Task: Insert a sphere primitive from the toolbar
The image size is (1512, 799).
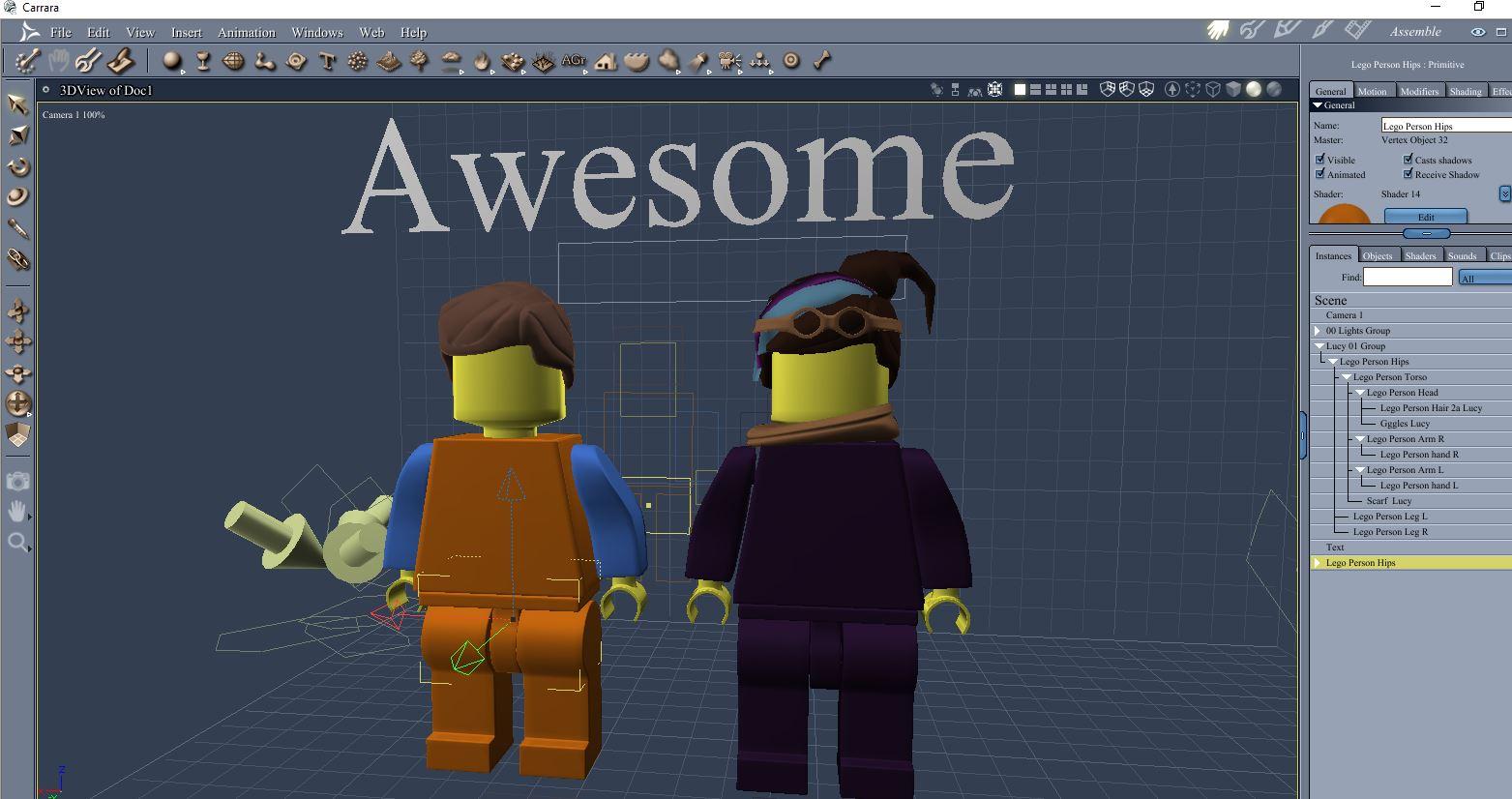Action: point(172,61)
